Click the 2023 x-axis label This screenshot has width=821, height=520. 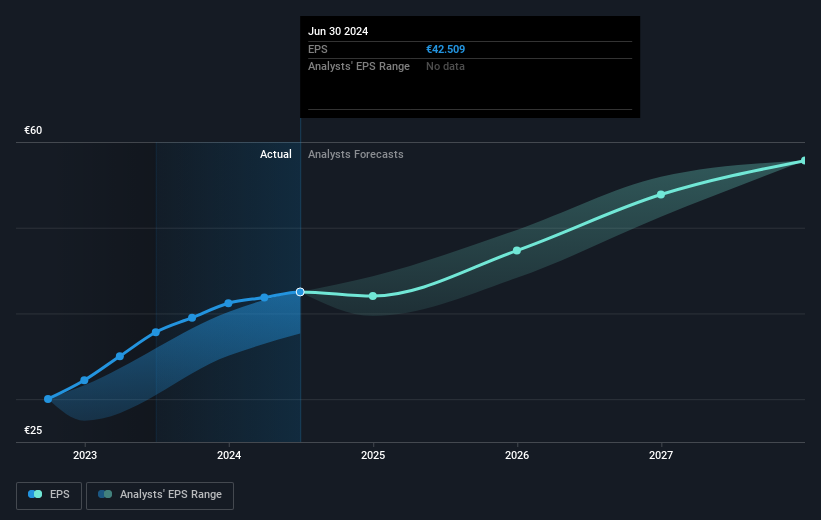point(85,455)
